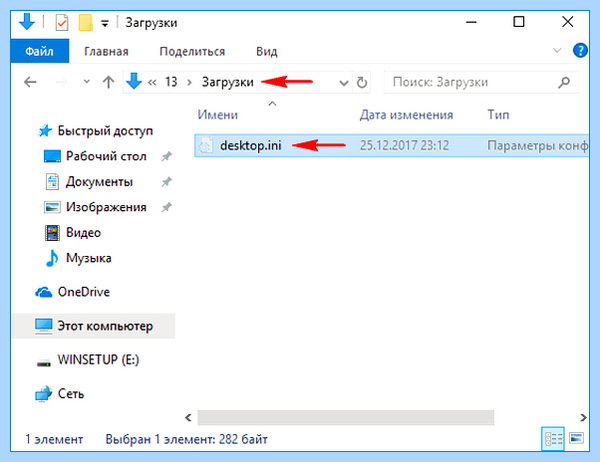Click the Загрузки breadcrumb in address bar
This screenshot has width=600, height=462.
pos(228,82)
